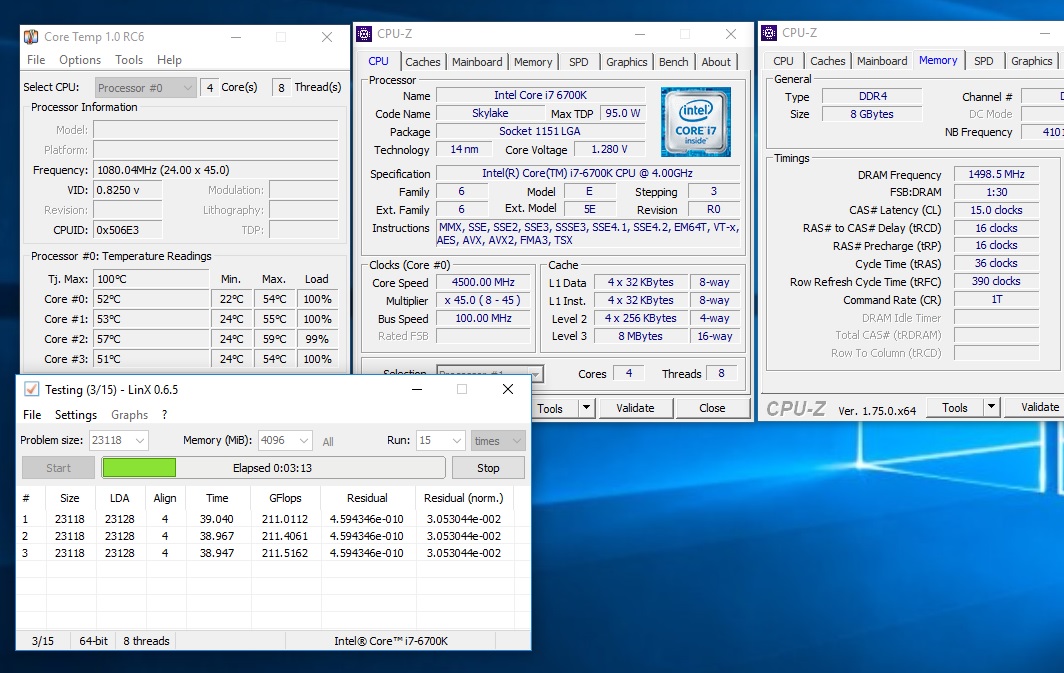Click Tools button in CPU-Z Memory window
The width and height of the screenshot is (1064, 673).
point(955,407)
